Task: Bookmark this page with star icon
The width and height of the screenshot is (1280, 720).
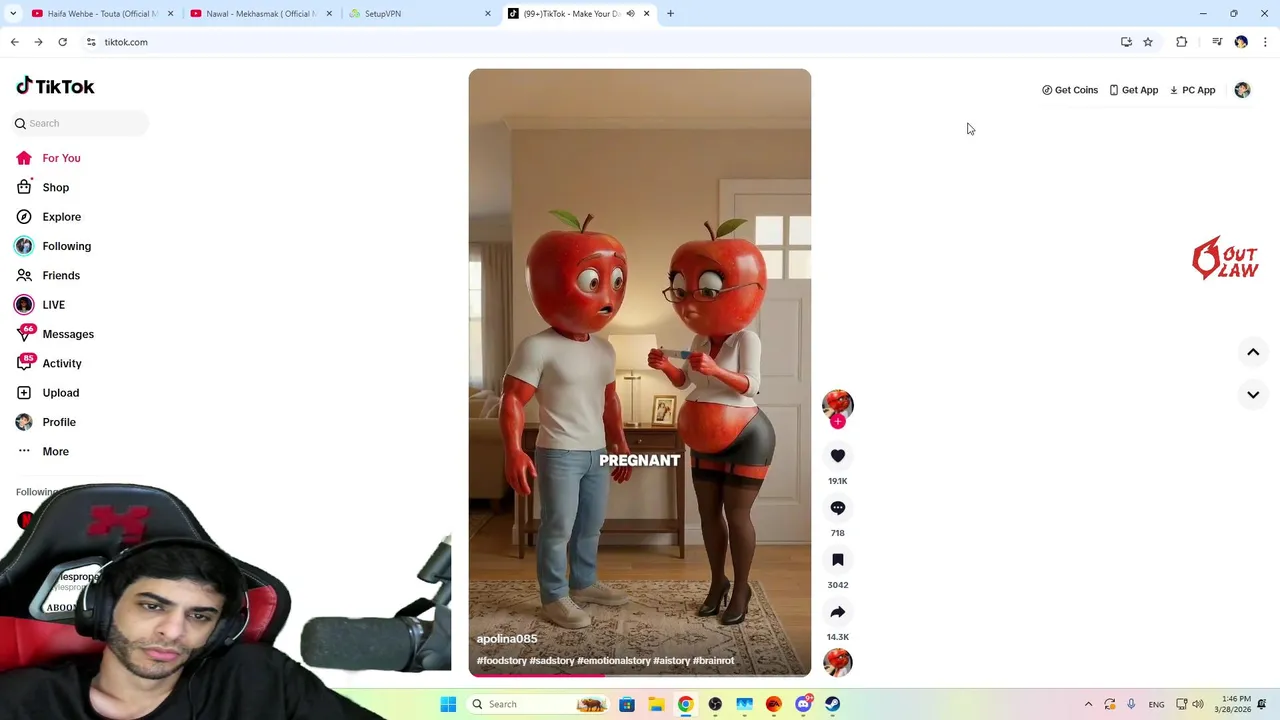Action: [x=1148, y=42]
